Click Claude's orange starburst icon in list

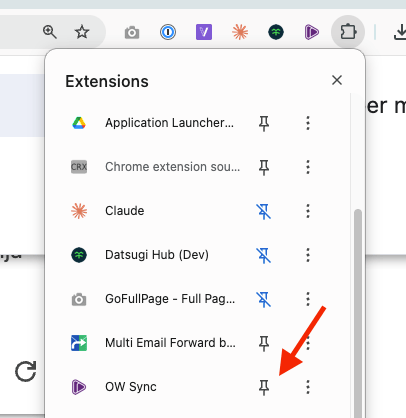pyautogui.click(x=79, y=211)
